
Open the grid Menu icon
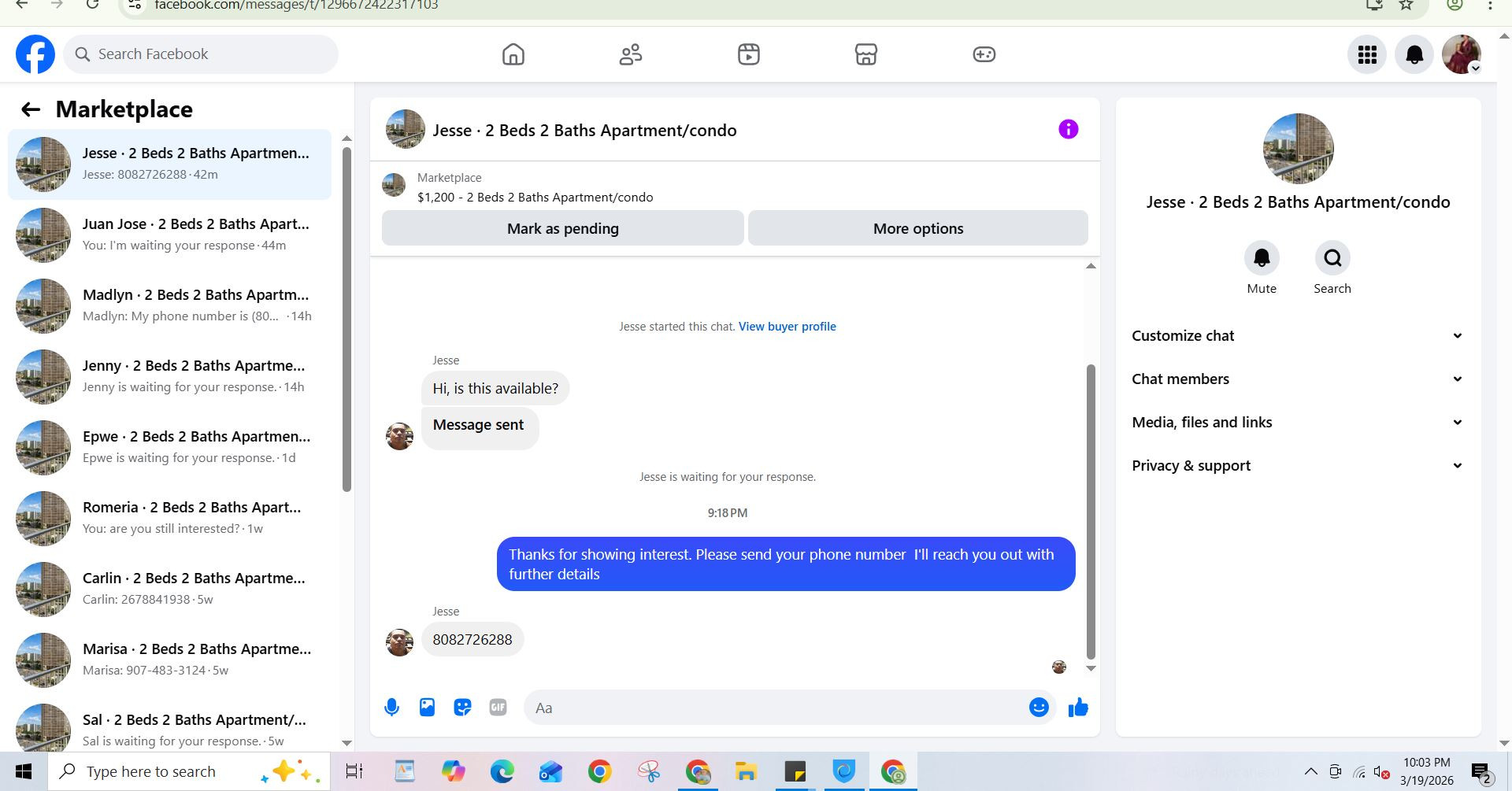coord(1367,54)
